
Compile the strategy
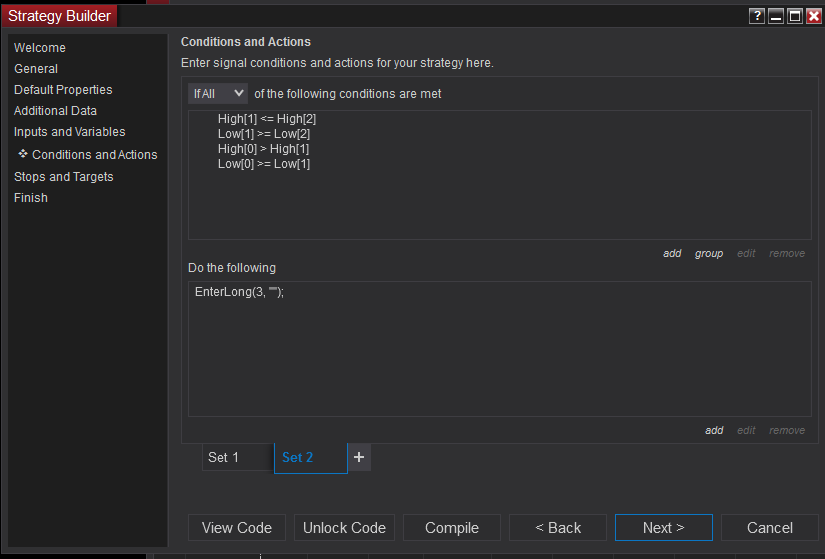point(452,528)
